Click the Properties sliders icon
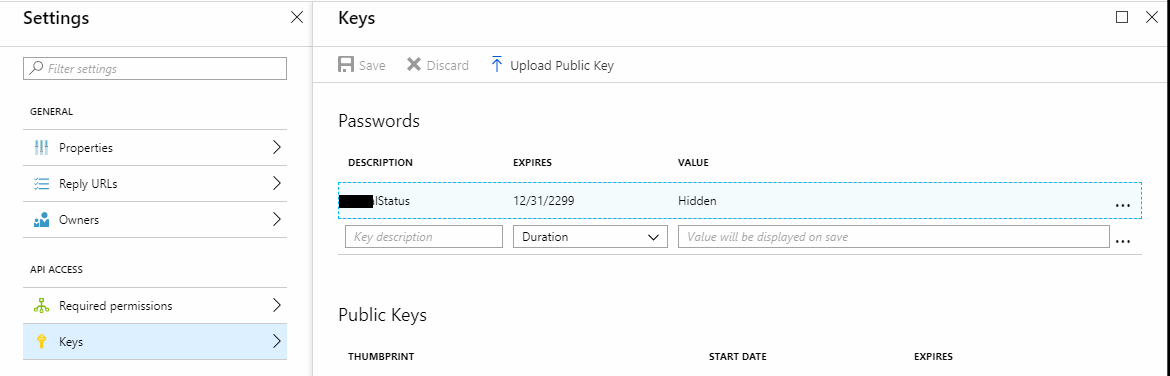 pos(42,148)
